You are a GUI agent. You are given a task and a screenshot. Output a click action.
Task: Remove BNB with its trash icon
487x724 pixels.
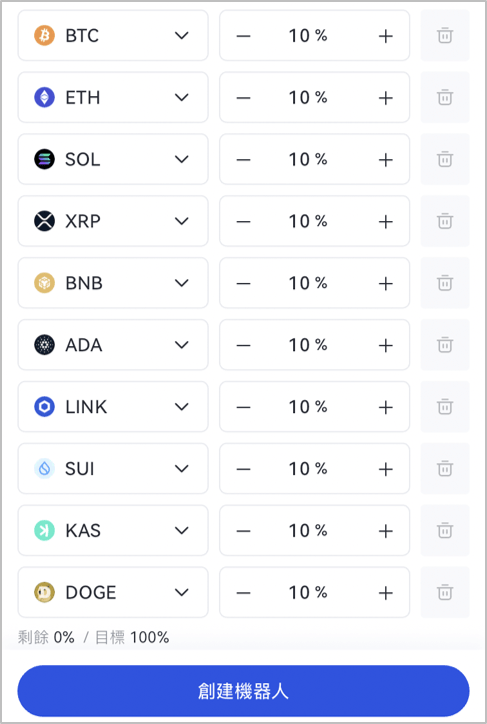coord(445,283)
